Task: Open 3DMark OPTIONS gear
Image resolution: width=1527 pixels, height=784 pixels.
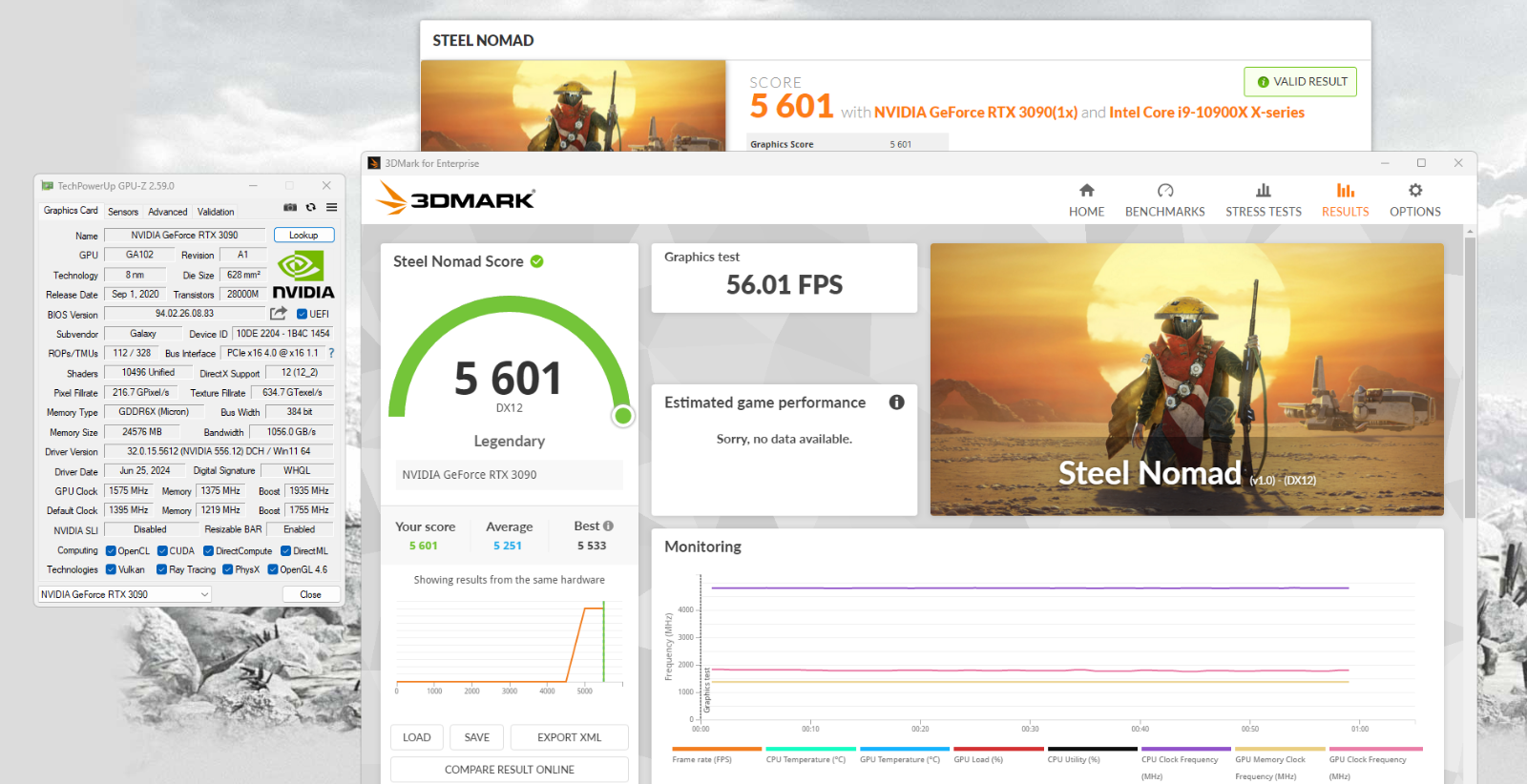Action: (x=1414, y=200)
